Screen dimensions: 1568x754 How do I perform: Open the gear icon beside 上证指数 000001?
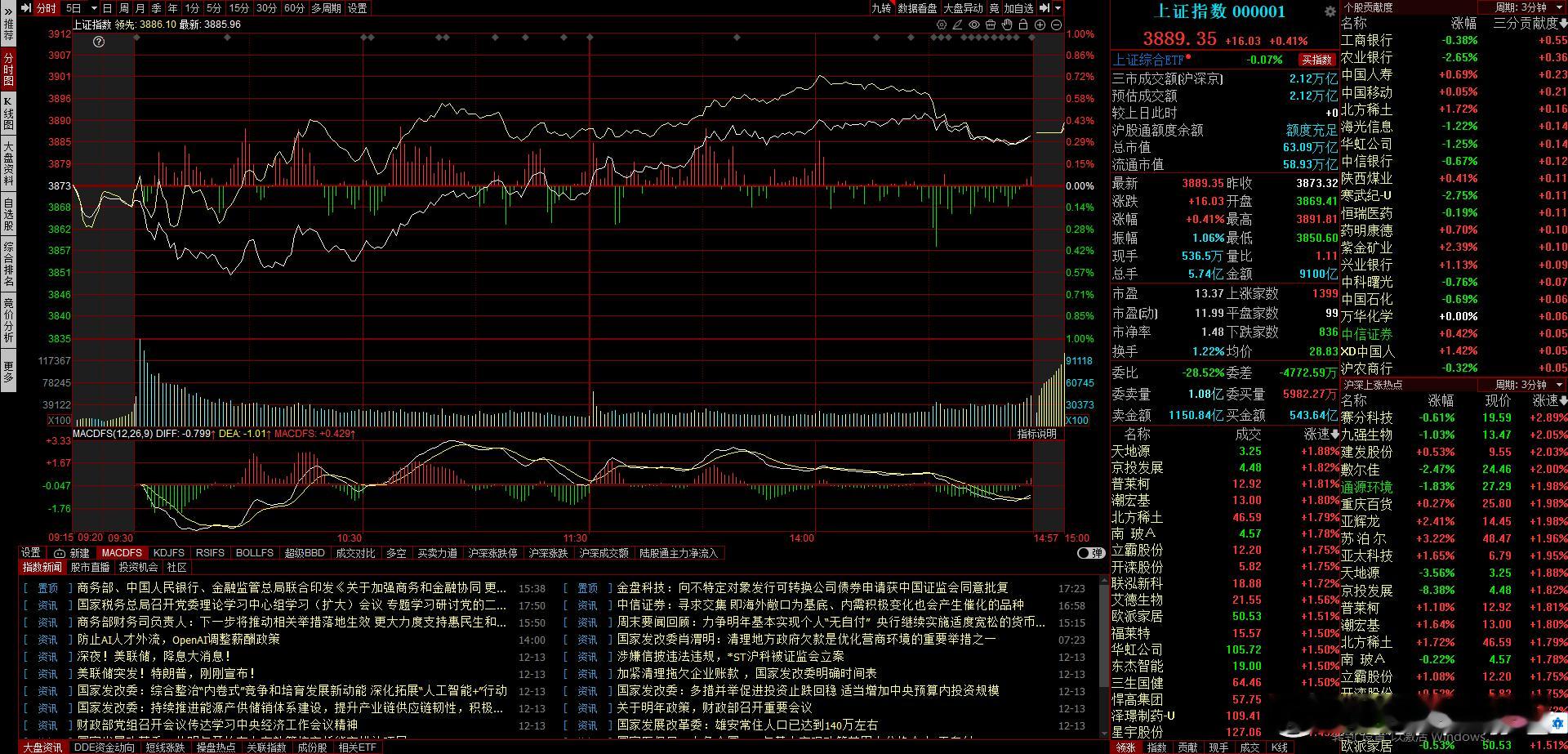(x=1330, y=11)
